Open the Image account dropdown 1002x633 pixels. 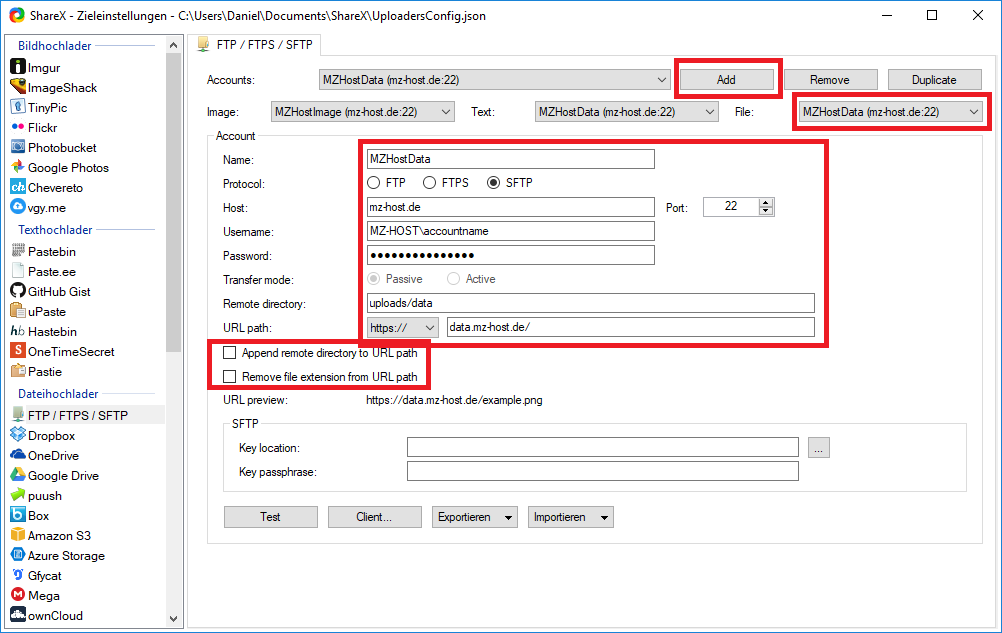click(x=363, y=112)
